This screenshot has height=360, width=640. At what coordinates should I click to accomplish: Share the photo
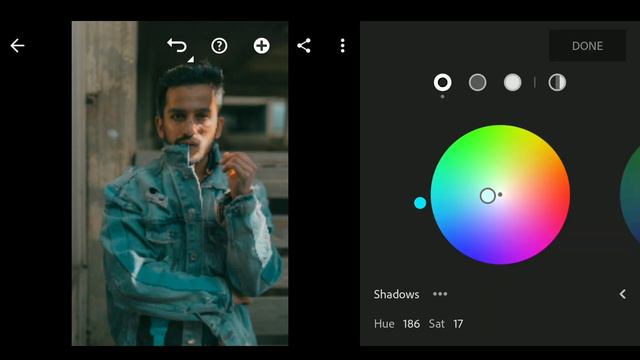coord(304,46)
